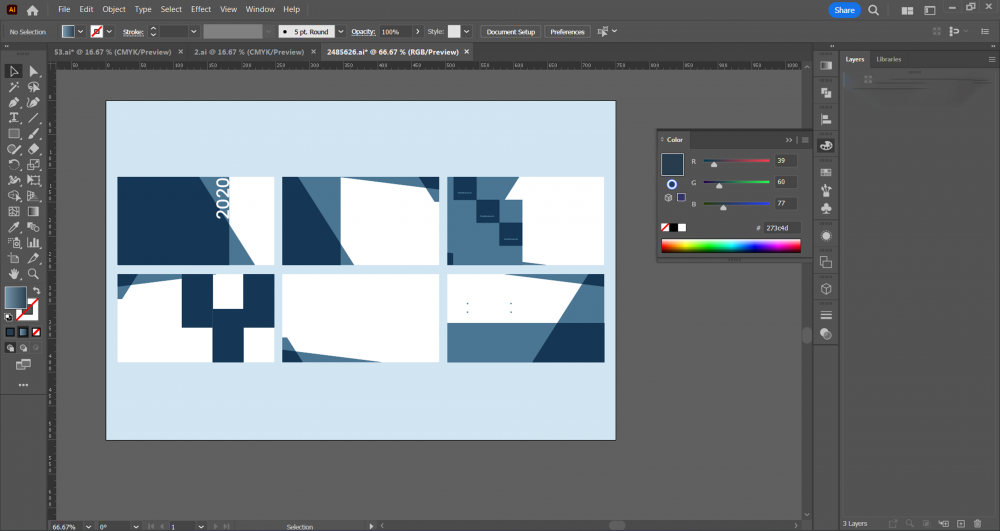1000x531 pixels.
Task: Open the Effect menu
Action: (201, 10)
